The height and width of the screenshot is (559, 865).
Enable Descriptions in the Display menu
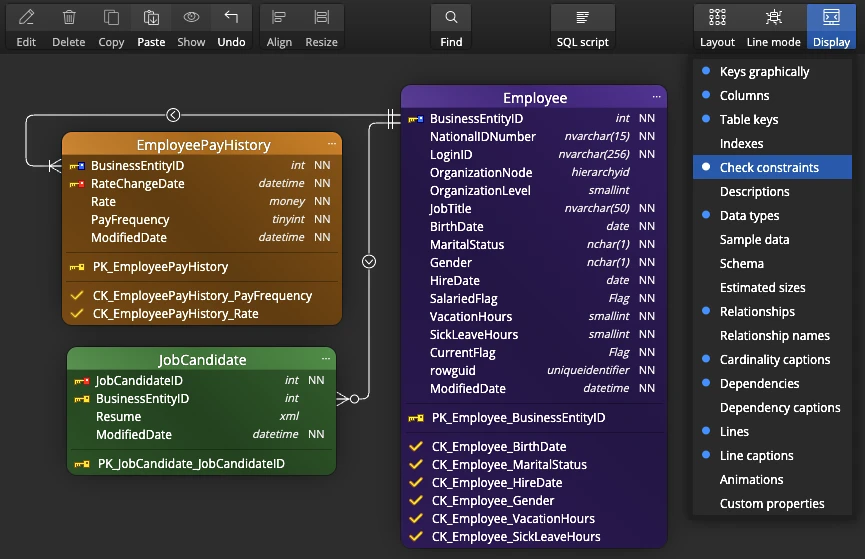[772, 191]
